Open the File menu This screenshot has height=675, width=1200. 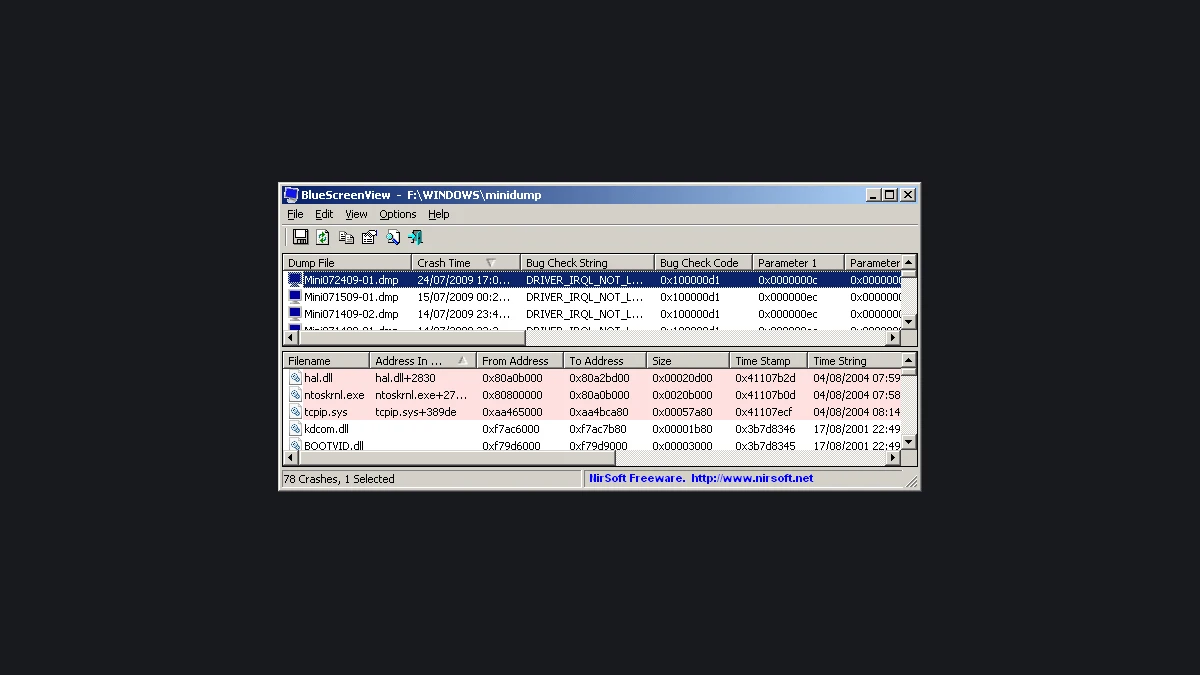coord(295,214)
